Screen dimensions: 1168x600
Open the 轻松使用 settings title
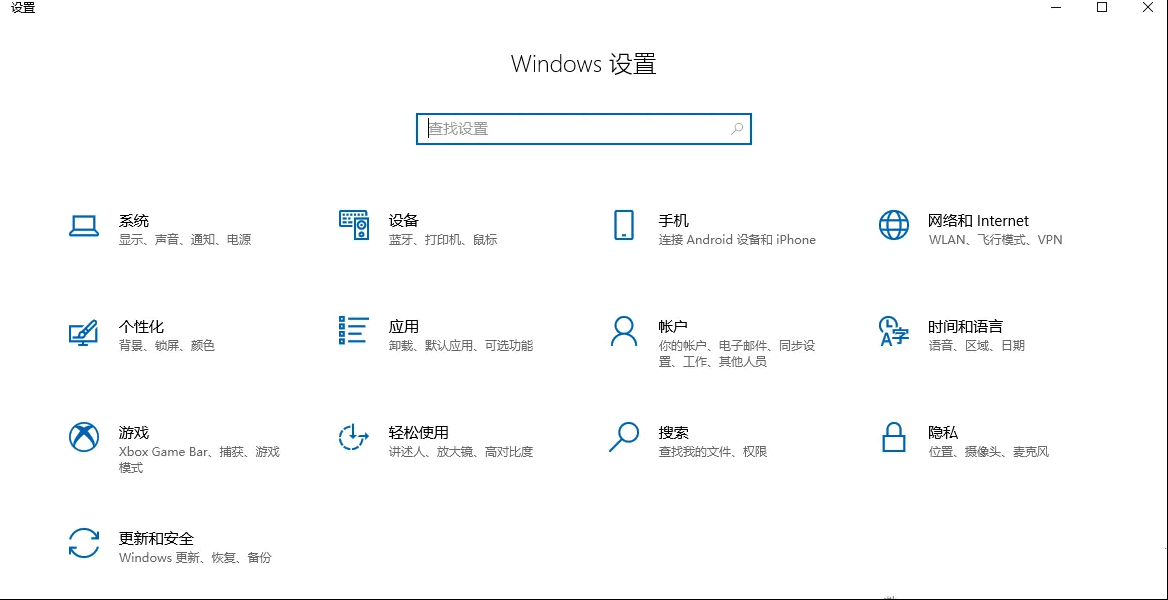[x=419, y=432]
